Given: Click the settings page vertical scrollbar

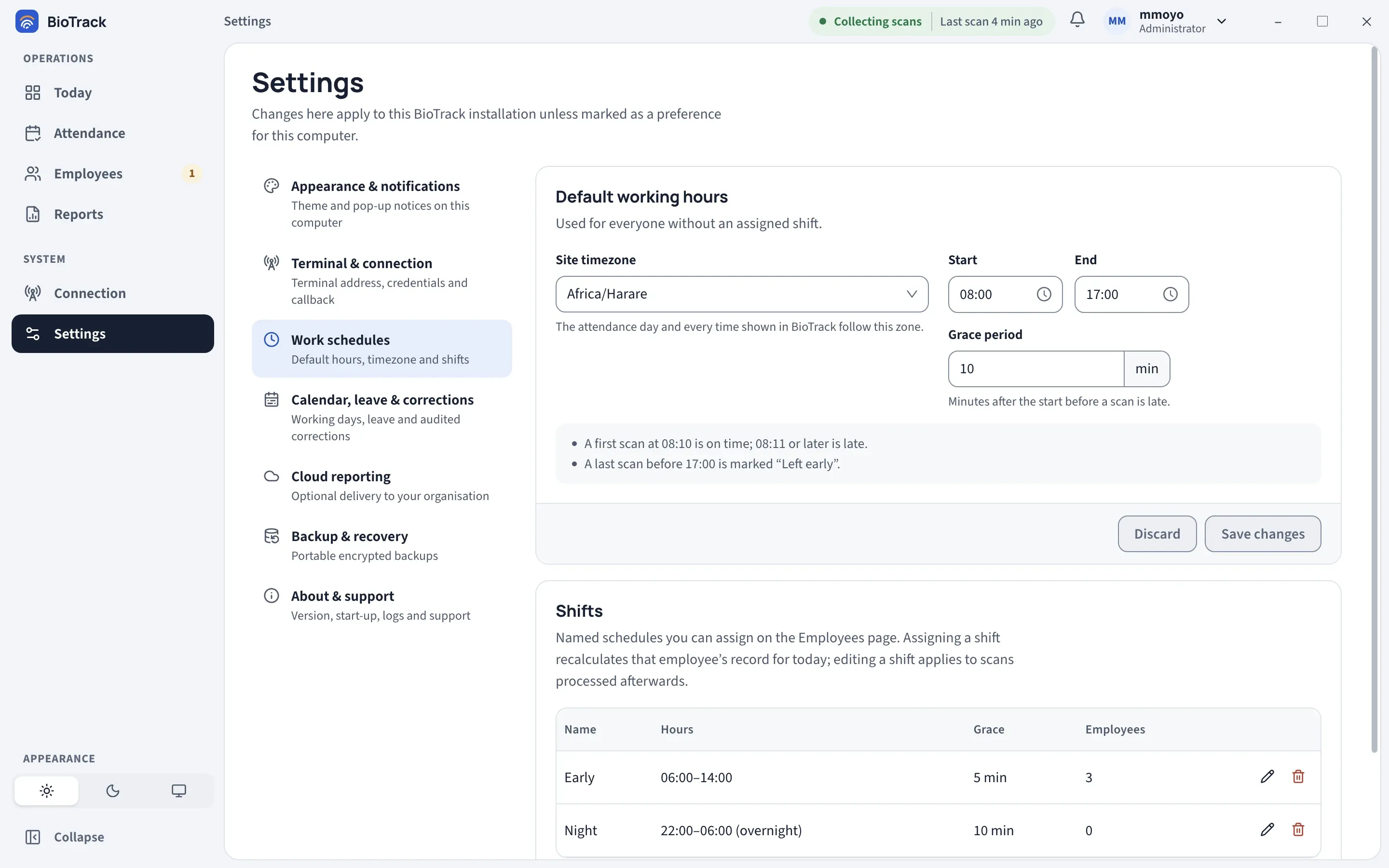Looking at the screenshot, I should coord(1374,400).
